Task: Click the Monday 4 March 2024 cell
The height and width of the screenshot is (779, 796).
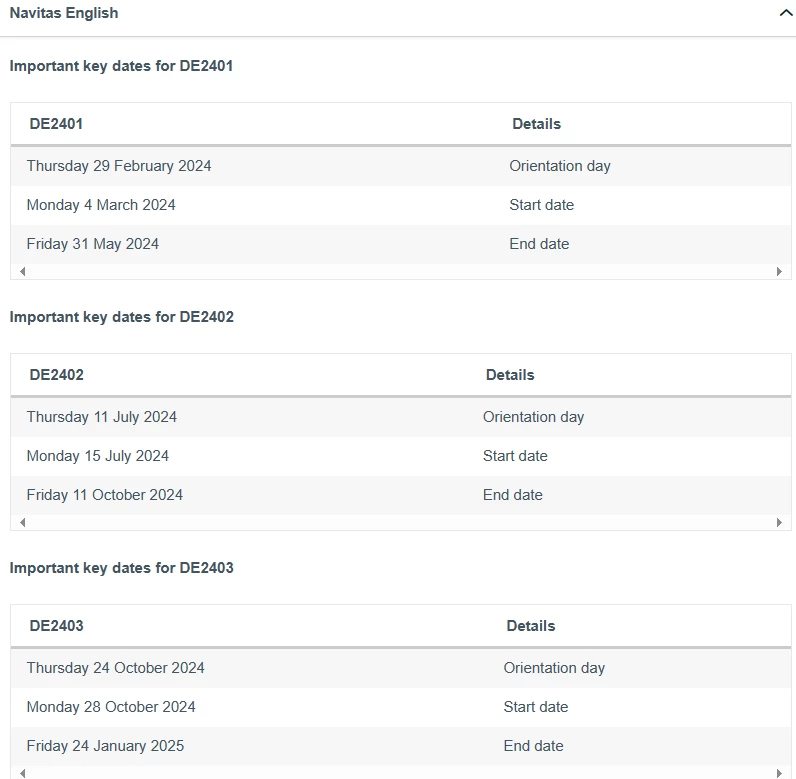Action: (x=101, y=205)
